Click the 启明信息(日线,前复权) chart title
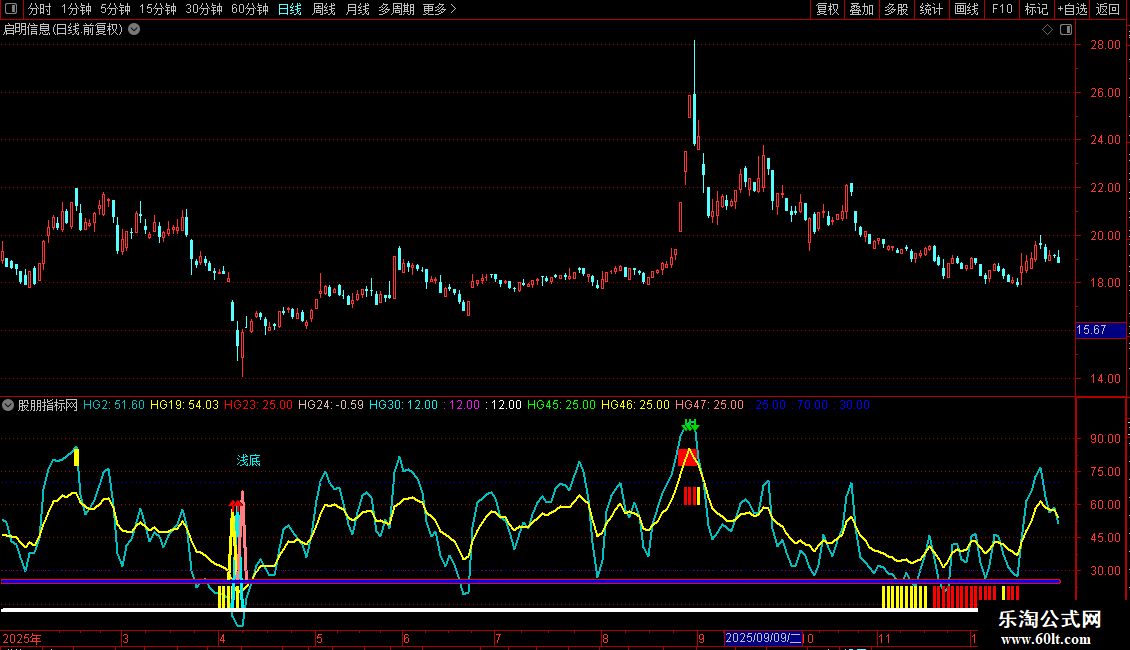The width and height of the screenshot is (1130, 650). 63,30
